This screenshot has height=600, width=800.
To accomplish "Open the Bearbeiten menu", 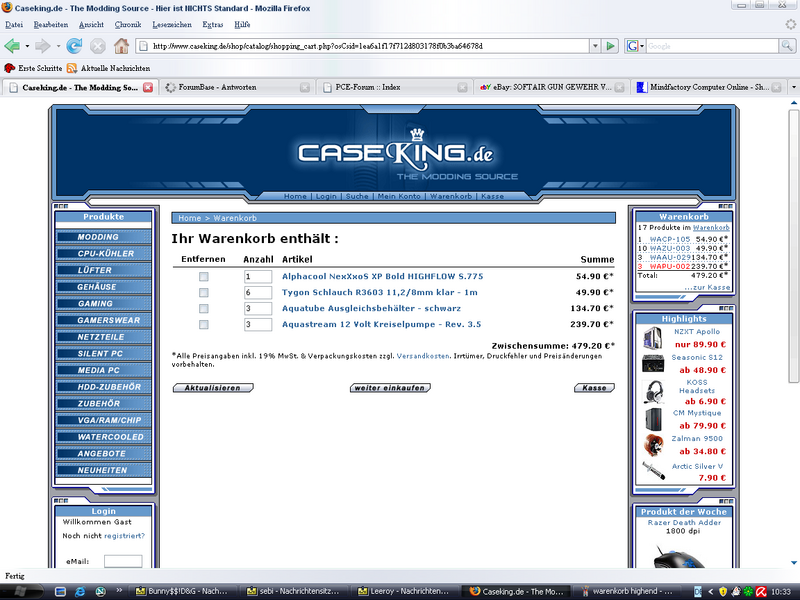I will coord(51,24).
